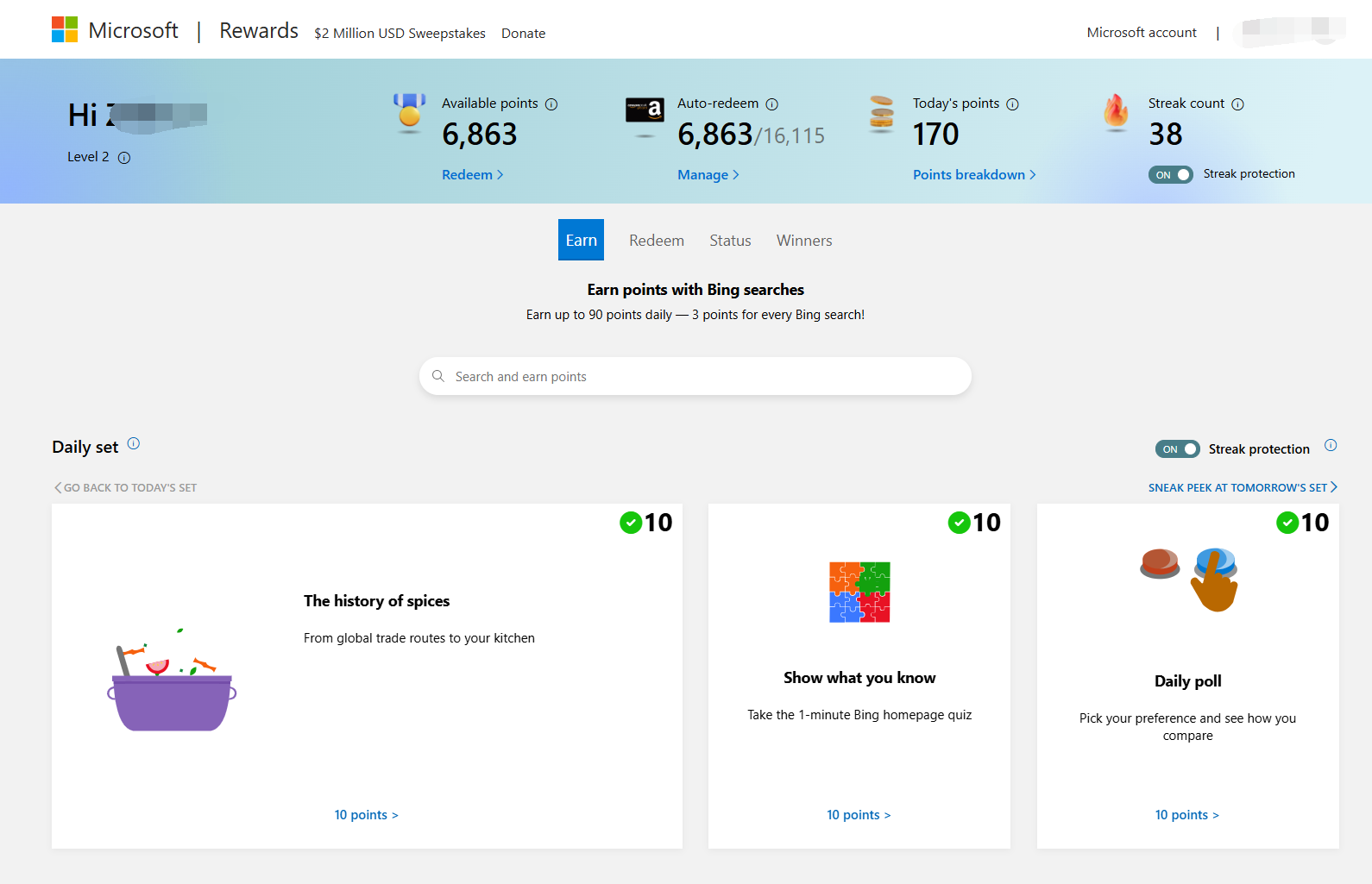
Task: Click the spice pot illustration
Action: tap(172, 680)
